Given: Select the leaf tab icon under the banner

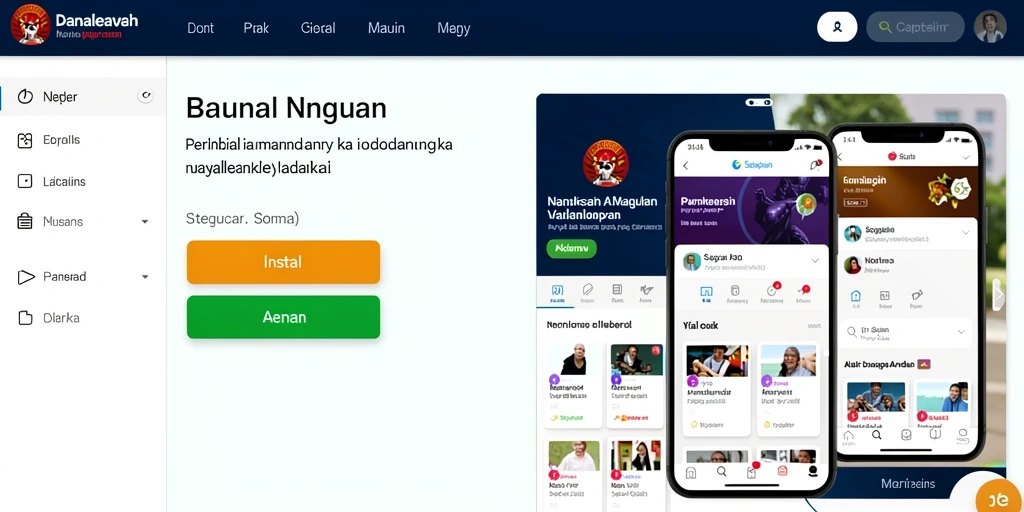Looking at the screenshot, I should pyautogui.click(x=587, y=291).
